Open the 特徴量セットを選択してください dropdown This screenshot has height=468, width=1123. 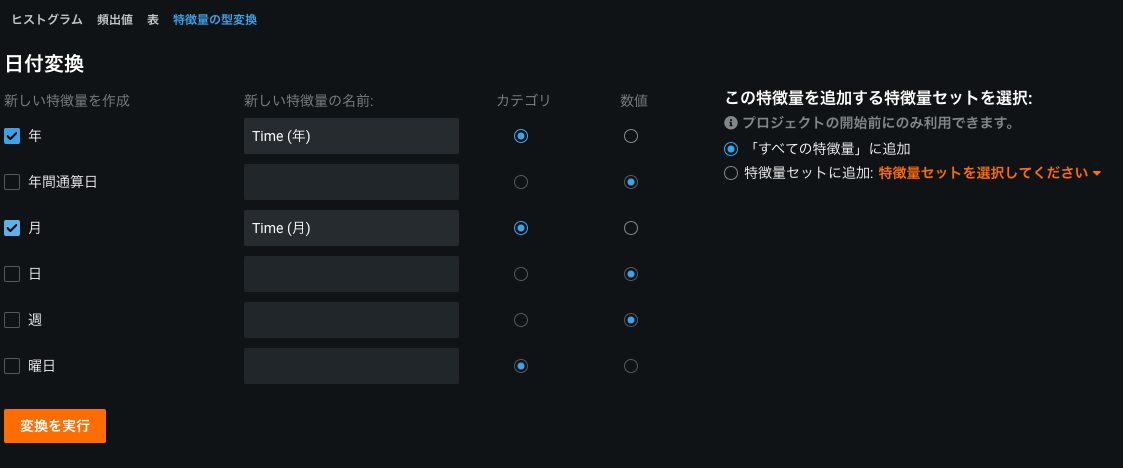[989, 173]
